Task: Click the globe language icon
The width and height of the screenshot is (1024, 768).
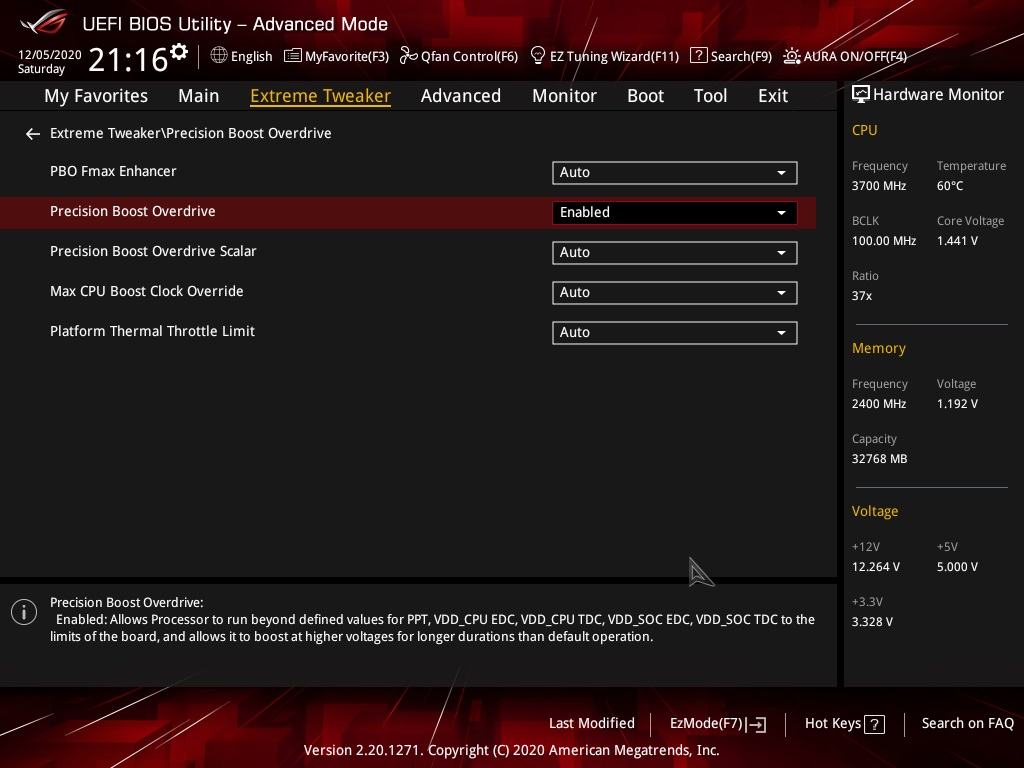Action: (x=219, y=56)
